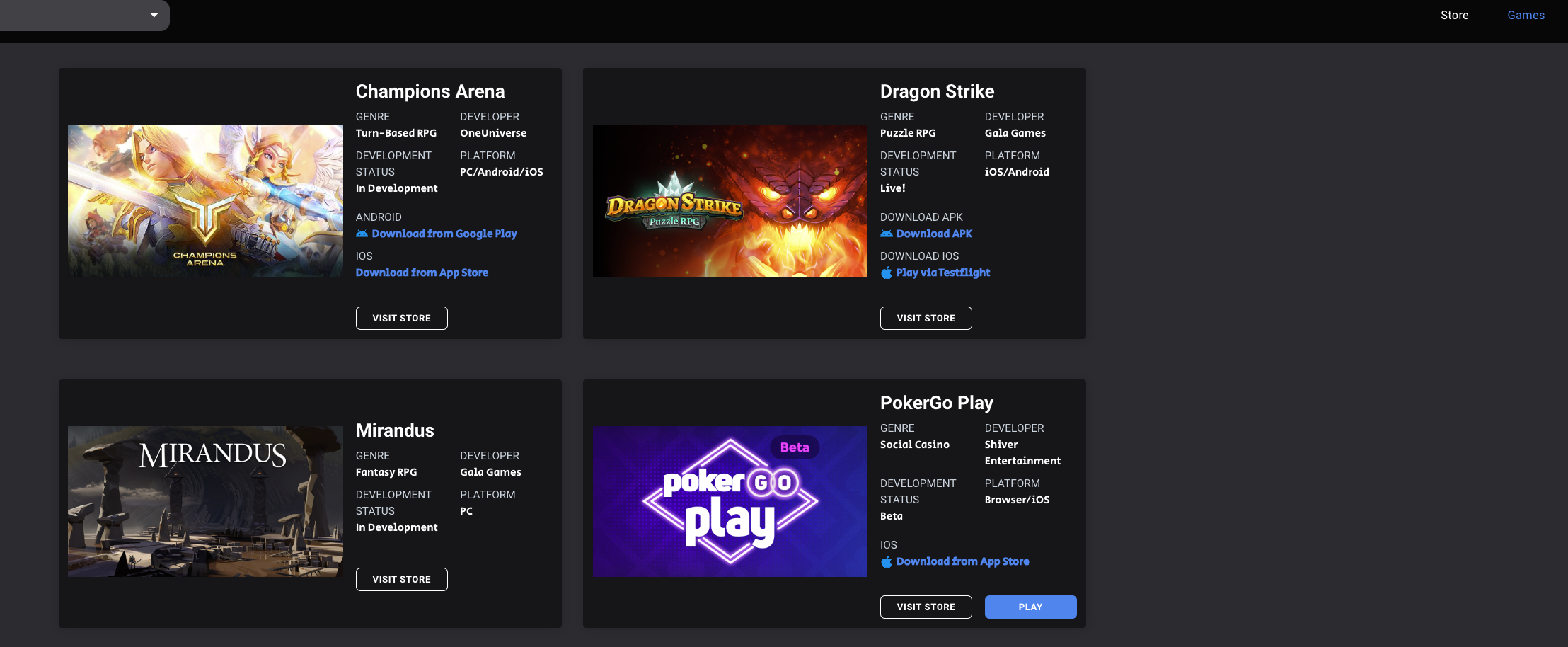This screenshot has height=647, width=1568.
Task: Open Dragon Strike game artwork
Action: coord(730,201)
